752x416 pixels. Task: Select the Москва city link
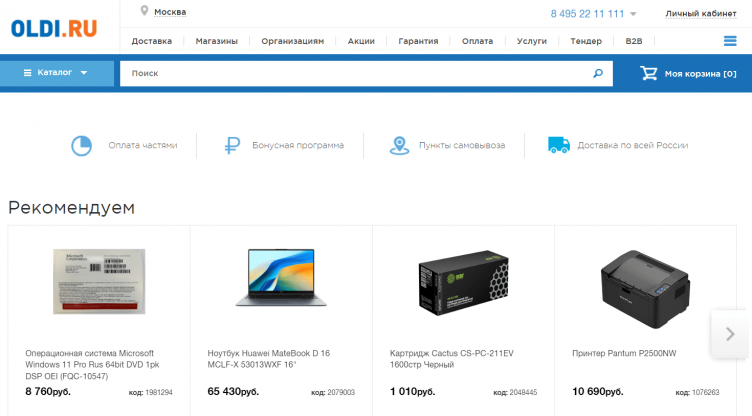(170, 12)
